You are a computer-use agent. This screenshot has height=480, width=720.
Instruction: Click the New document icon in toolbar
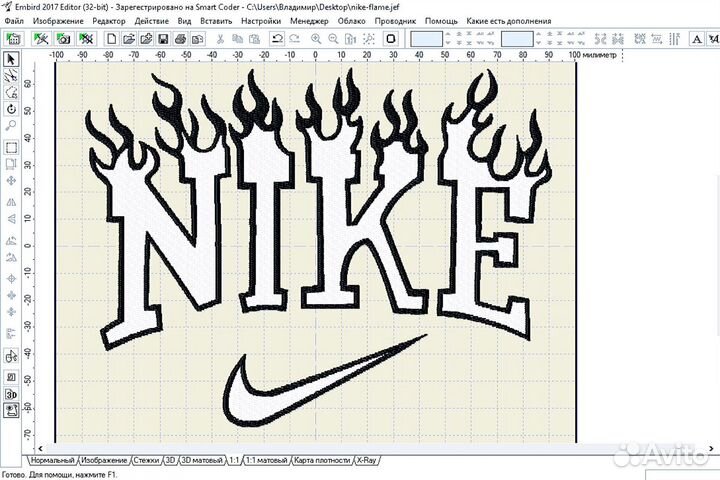pyautogui.click(x=111, y=38)
